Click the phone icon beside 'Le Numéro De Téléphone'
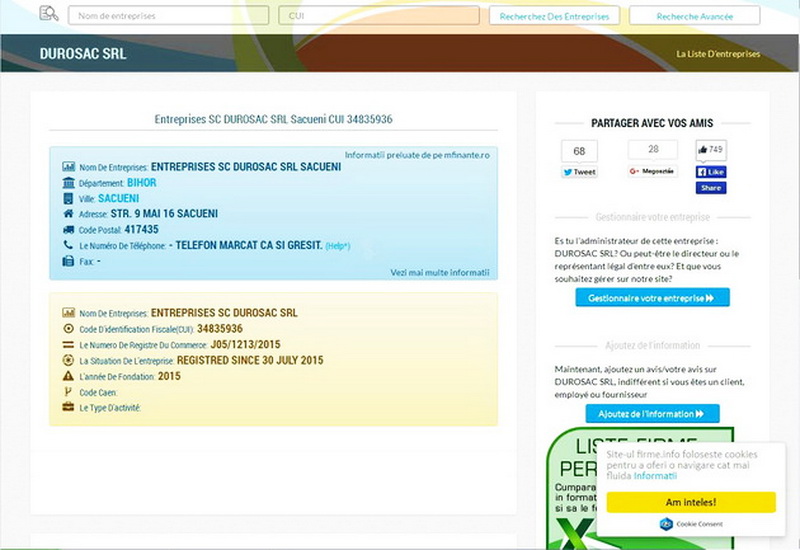Image resolution: width=800 pixels, height=550 pixels. click(x=68, y=245)
